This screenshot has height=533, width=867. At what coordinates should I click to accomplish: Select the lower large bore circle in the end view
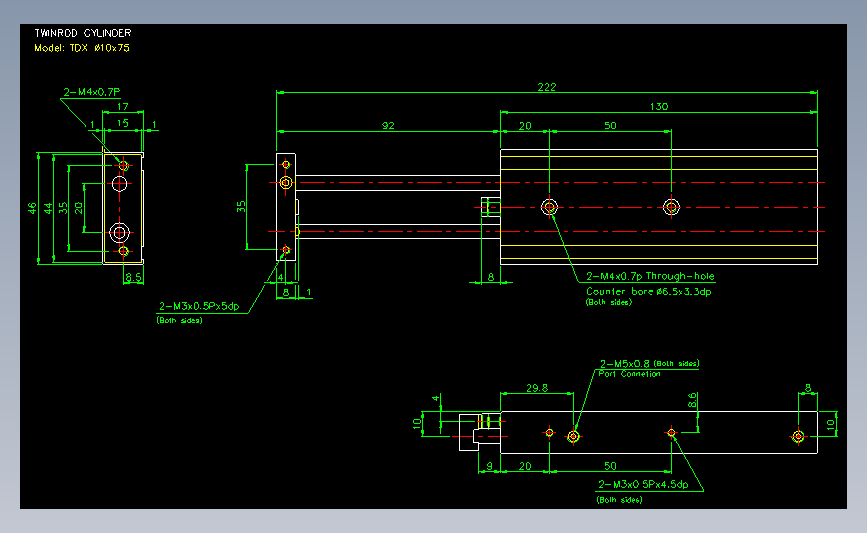point(119,233)
